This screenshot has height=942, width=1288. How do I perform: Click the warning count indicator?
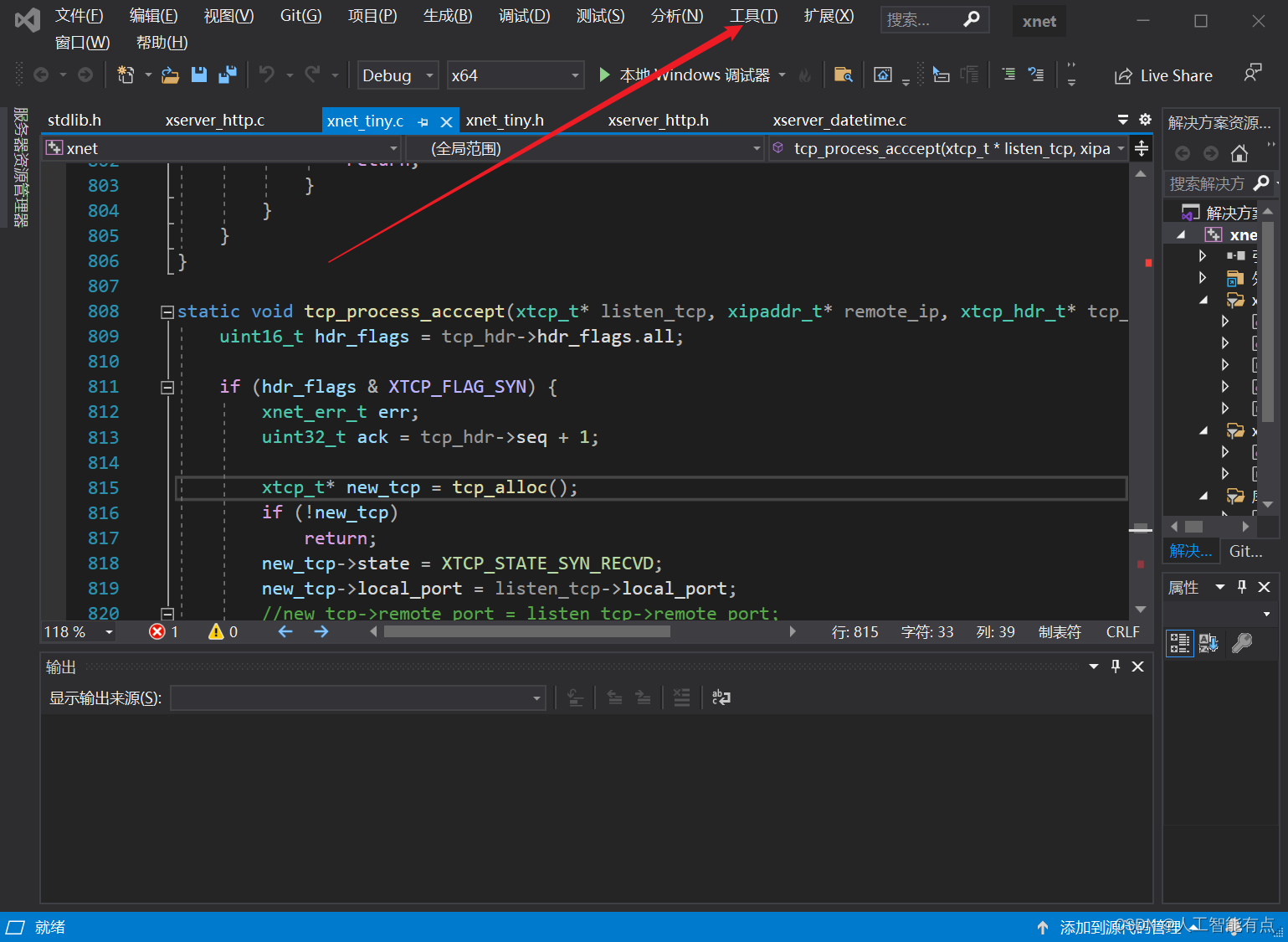coord(223,632)
